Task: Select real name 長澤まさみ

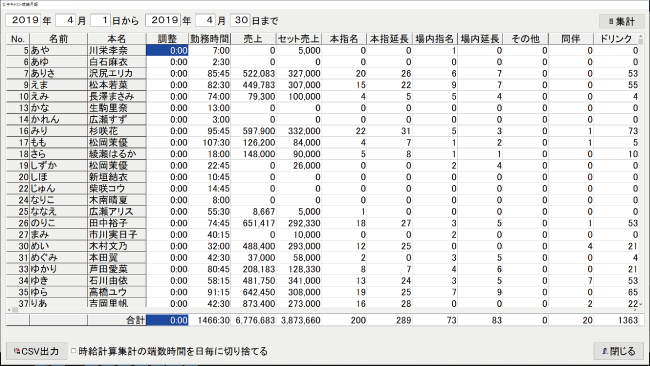Action: point(116,97)
